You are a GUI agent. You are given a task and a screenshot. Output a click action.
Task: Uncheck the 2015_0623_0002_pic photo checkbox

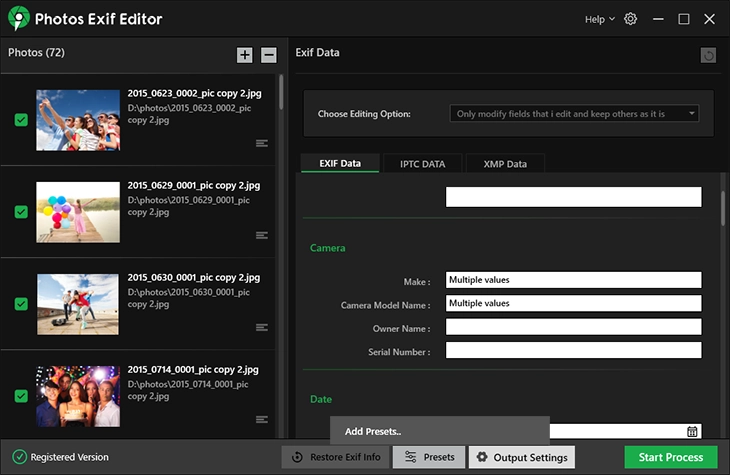click(21, 120)
